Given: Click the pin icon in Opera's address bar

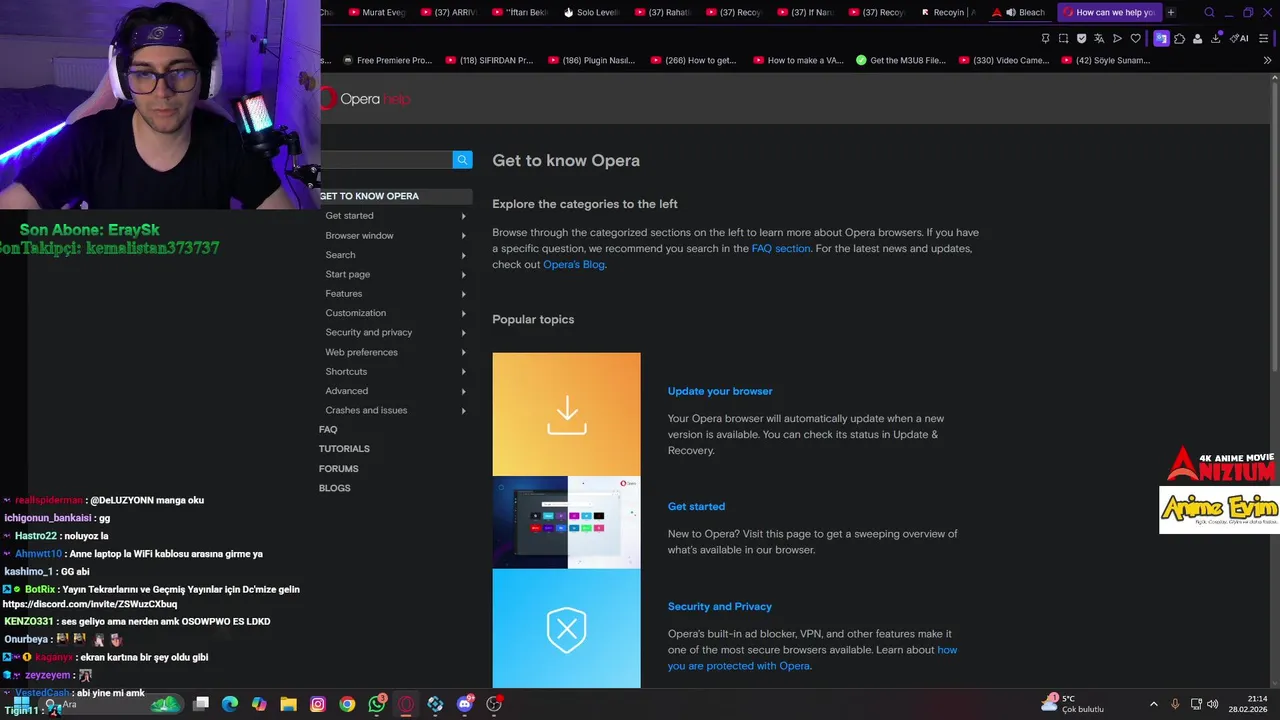Looking at the screenshot, I should coord(1045,39).
